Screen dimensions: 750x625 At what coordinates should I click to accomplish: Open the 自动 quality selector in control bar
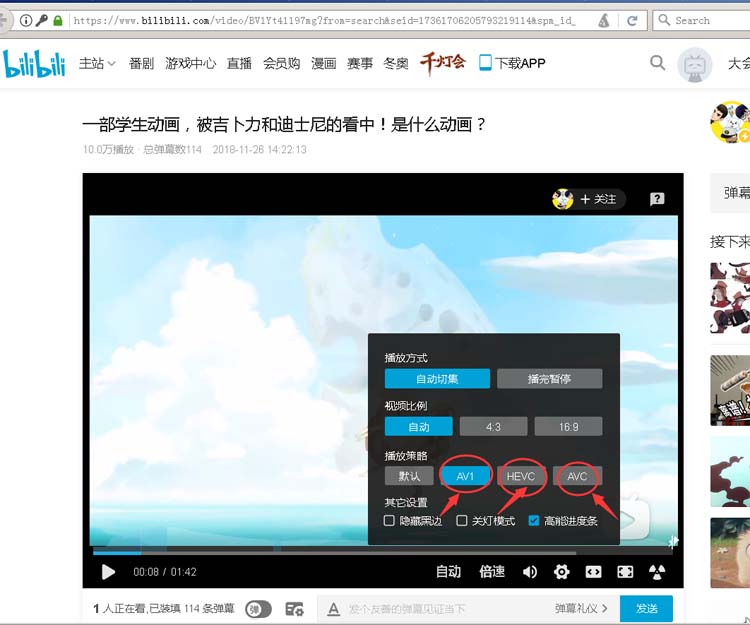click(448, 572)
